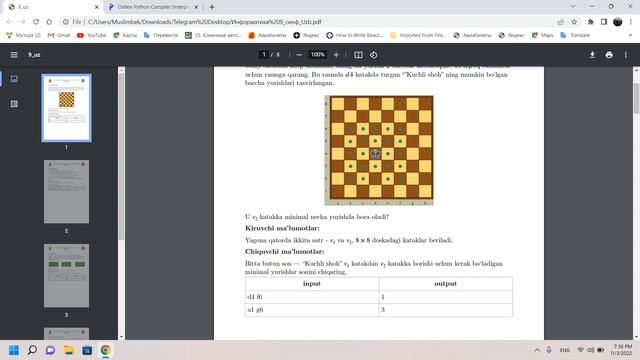Download the PDF file

[x=592, y=55]
